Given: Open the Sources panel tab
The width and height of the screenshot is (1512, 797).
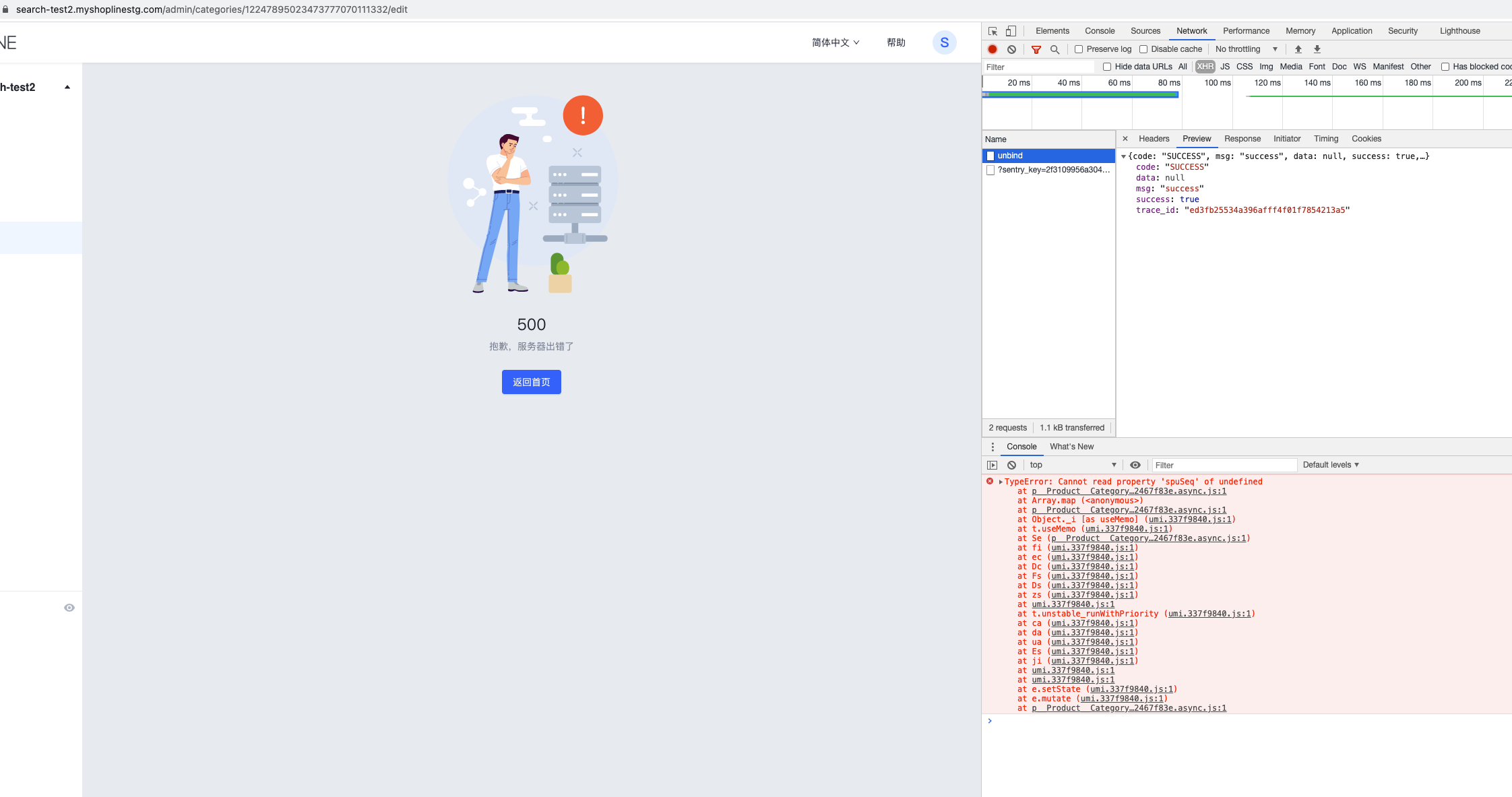Looking at the screenshot, I should coord(1145,31).
